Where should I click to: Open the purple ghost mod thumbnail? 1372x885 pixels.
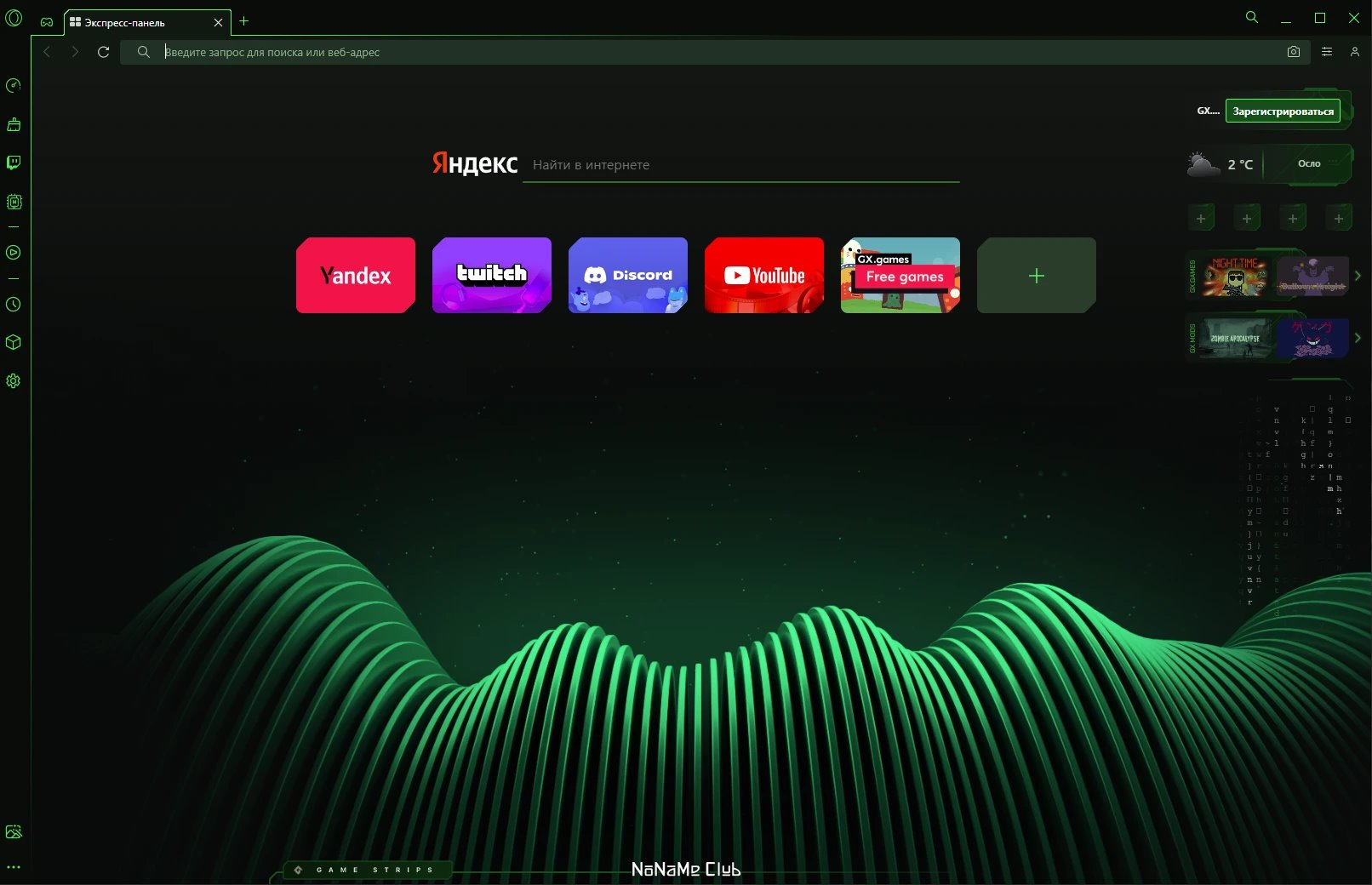[1312, 338]
